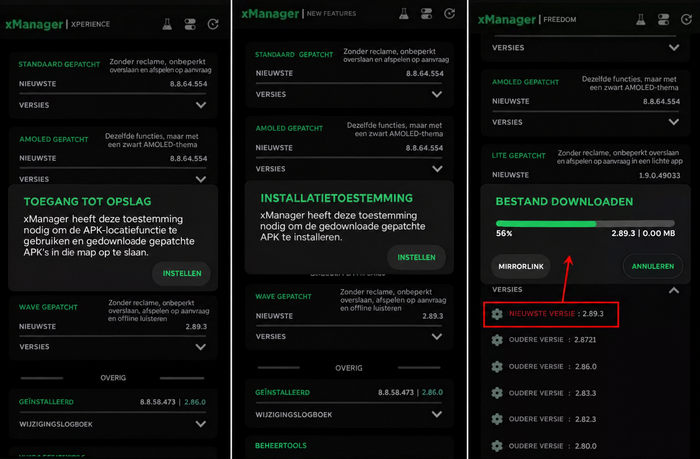This screenshot has width=700, height=459.
Task: Tap Geïnstalleerd label on the XPERIENCE screen
Action: [46, 402]
